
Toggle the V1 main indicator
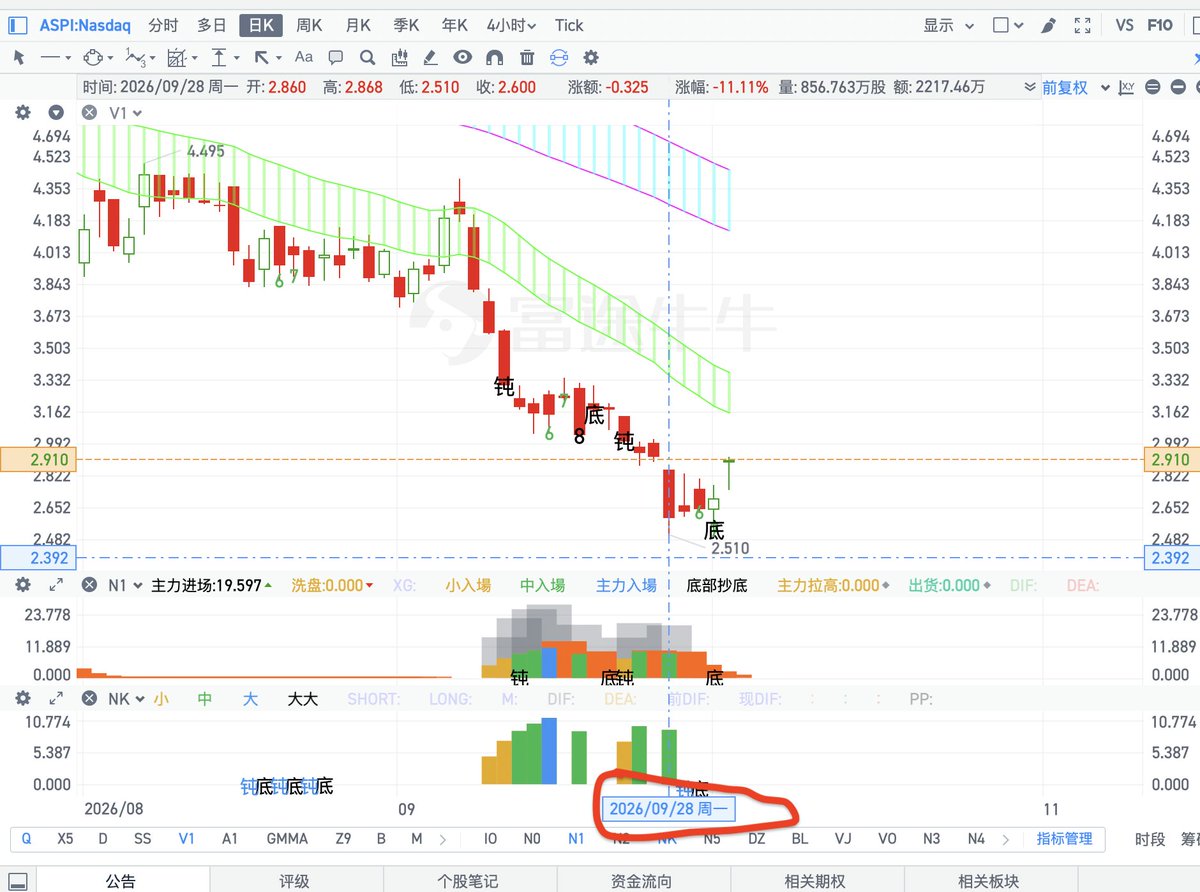click(186, 839)
